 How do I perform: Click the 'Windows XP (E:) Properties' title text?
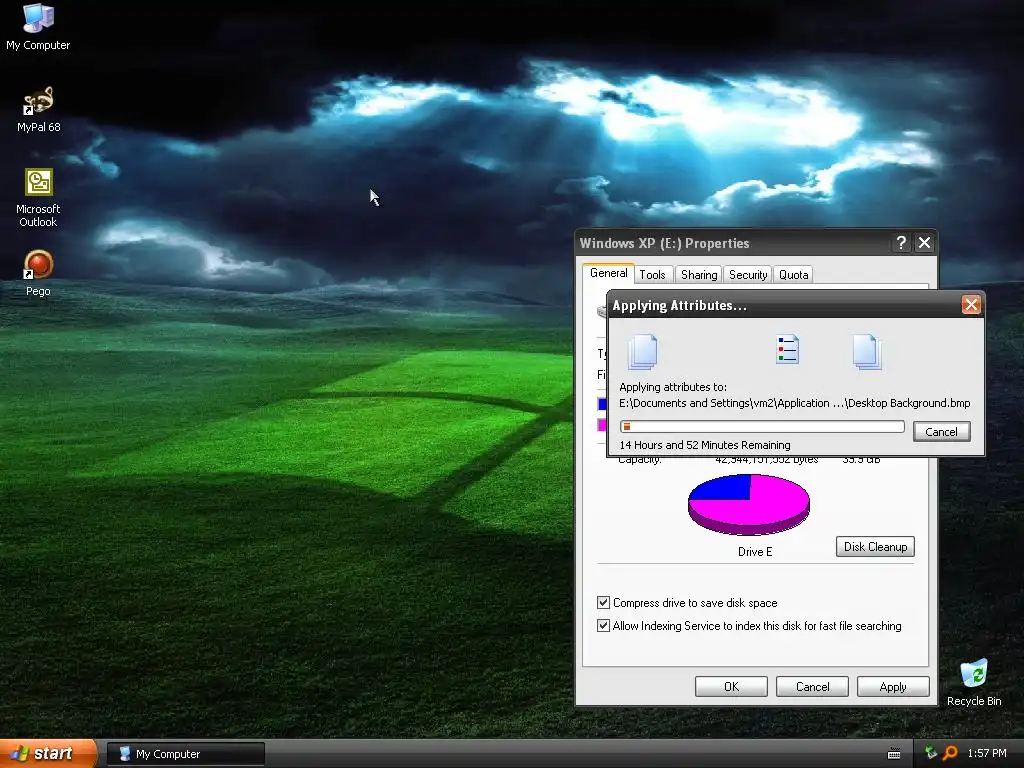[x=664, y=243]
